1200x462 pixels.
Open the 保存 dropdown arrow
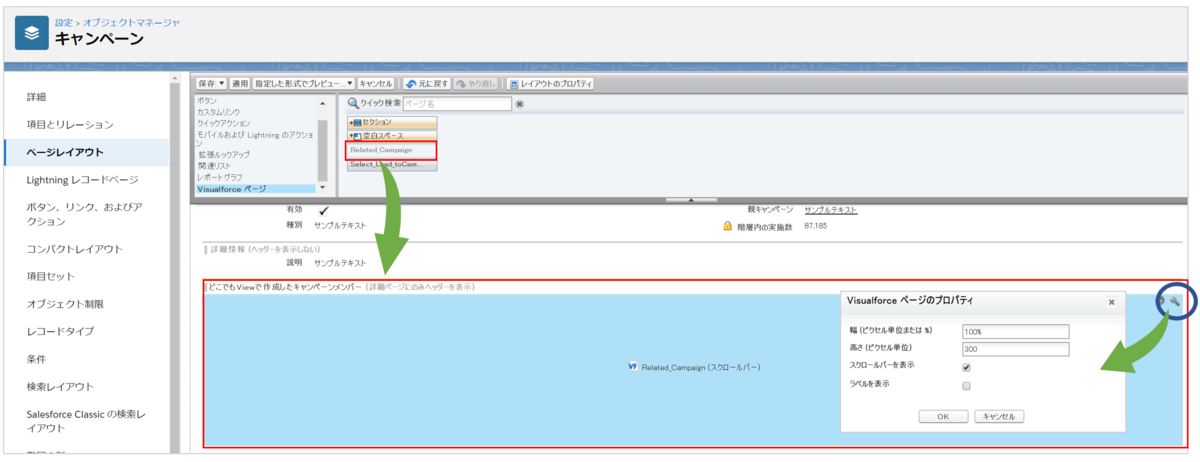coord(222,83)
